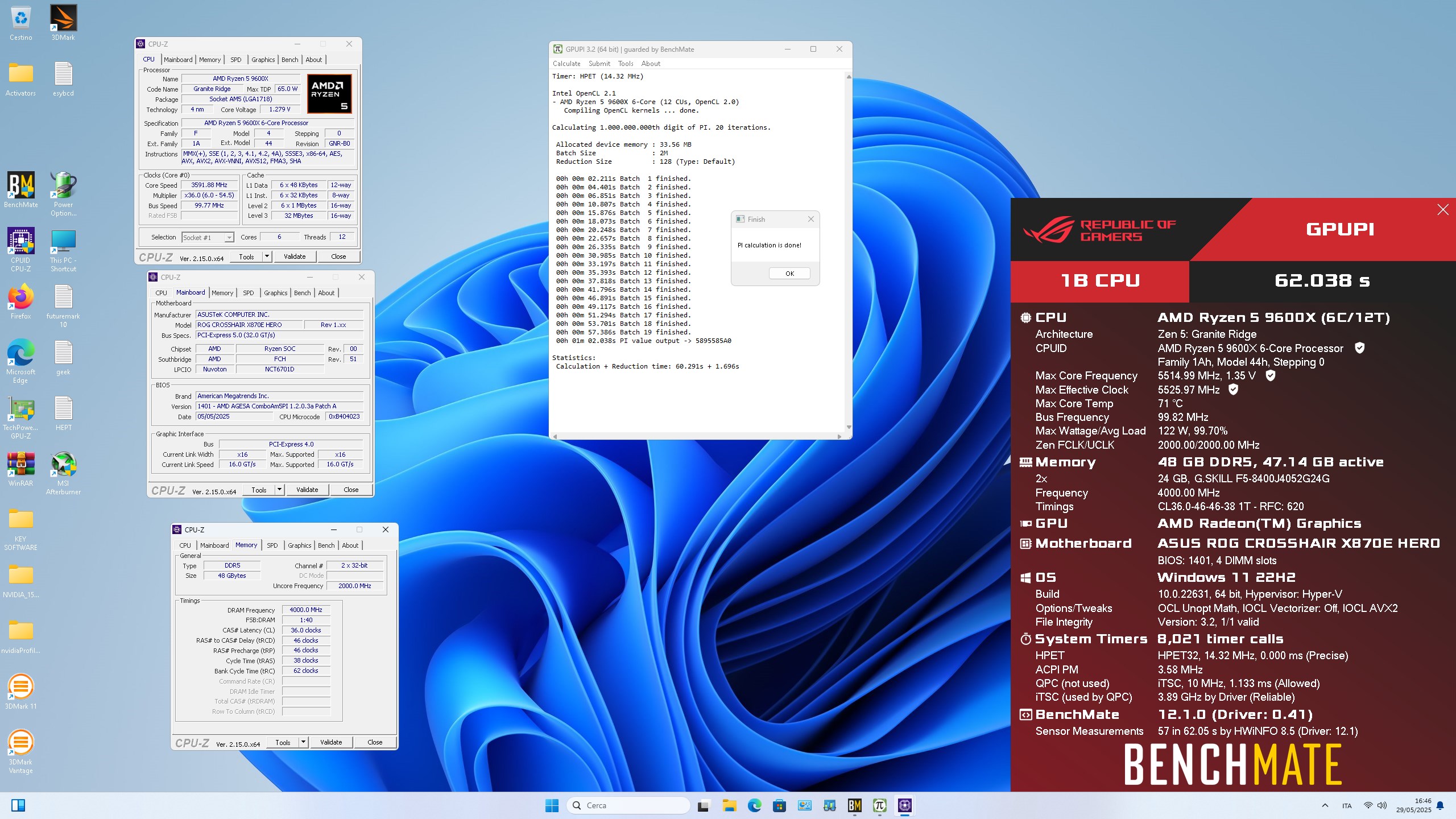Open the KEY SOFTWARE folder

point(20,528)
